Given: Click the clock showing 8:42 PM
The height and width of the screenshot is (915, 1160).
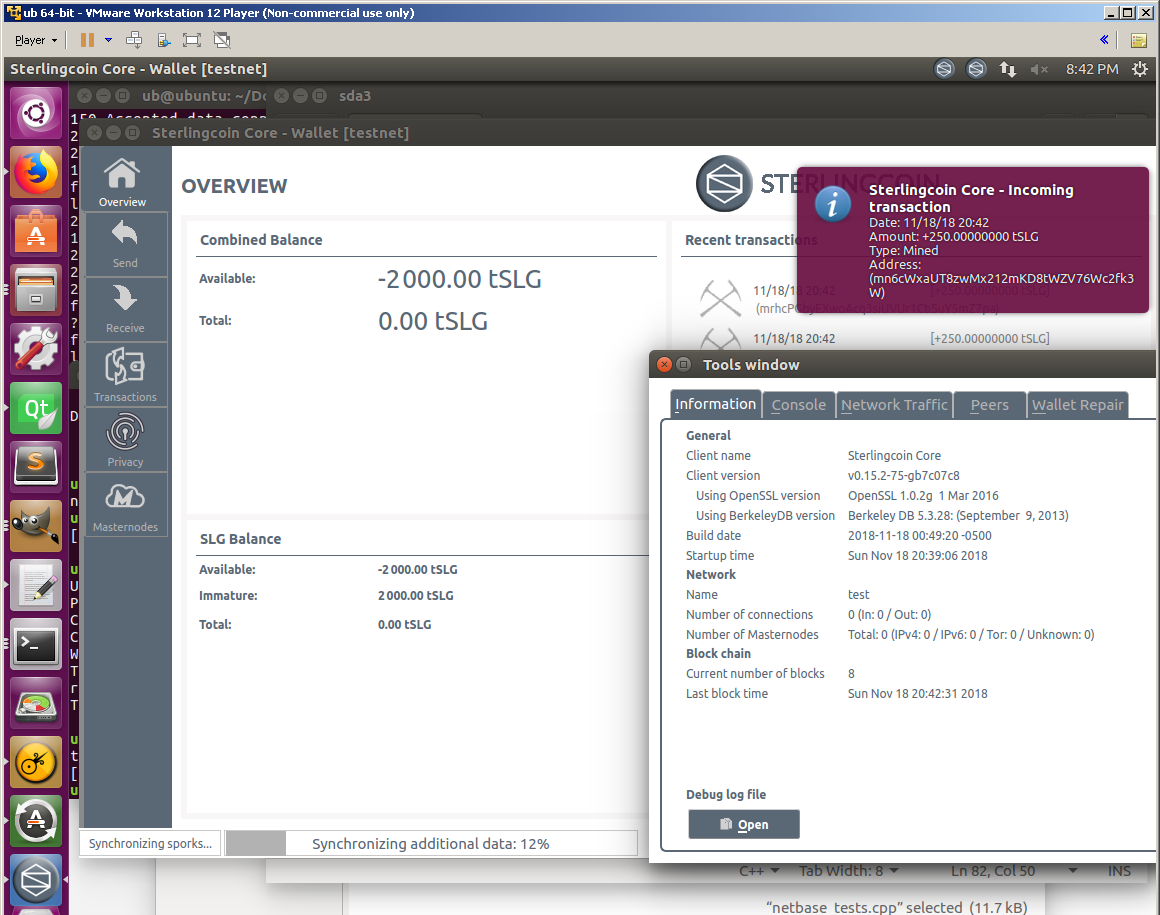Looking at the screenshot, I should (x=1092, y=69).
